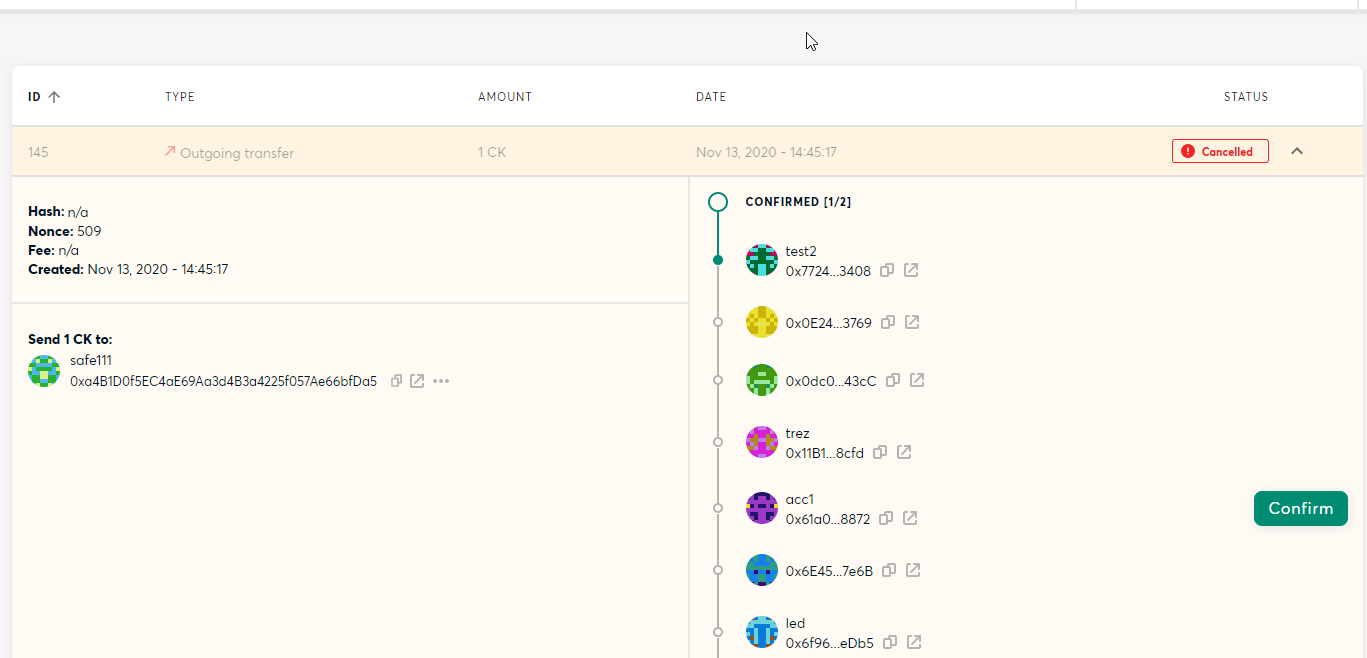
Task: Click the Send 1 CK to heading
Action: coord(70,339)
